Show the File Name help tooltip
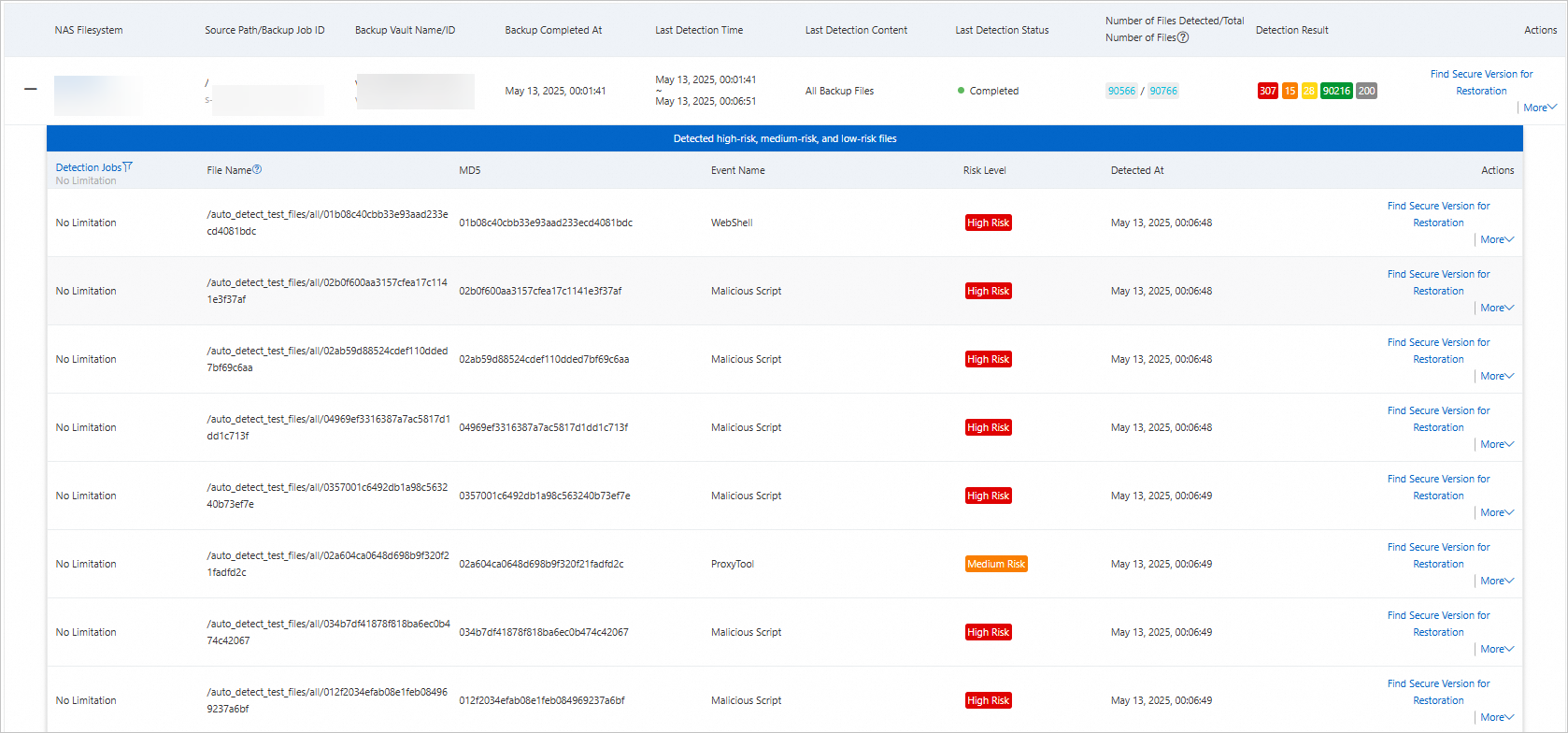The image size is (1568, 733). (257, 169)
